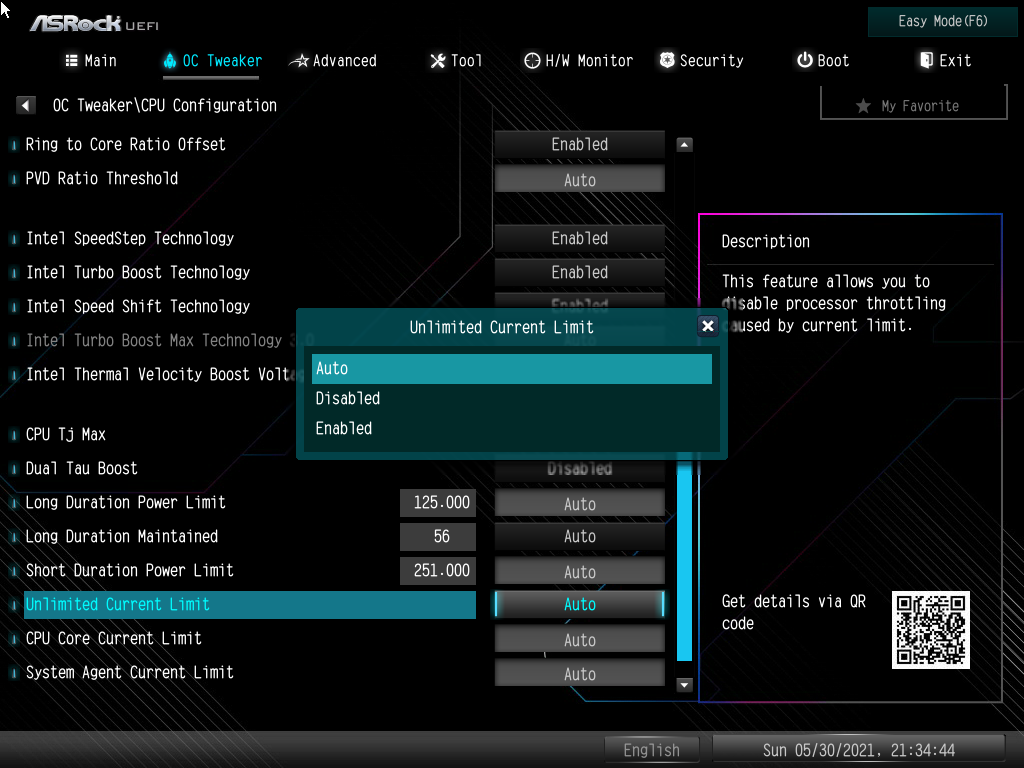This screenshot has width=1024, height=768.
Task: Click the 56 duration value
Action: (438, 536)
